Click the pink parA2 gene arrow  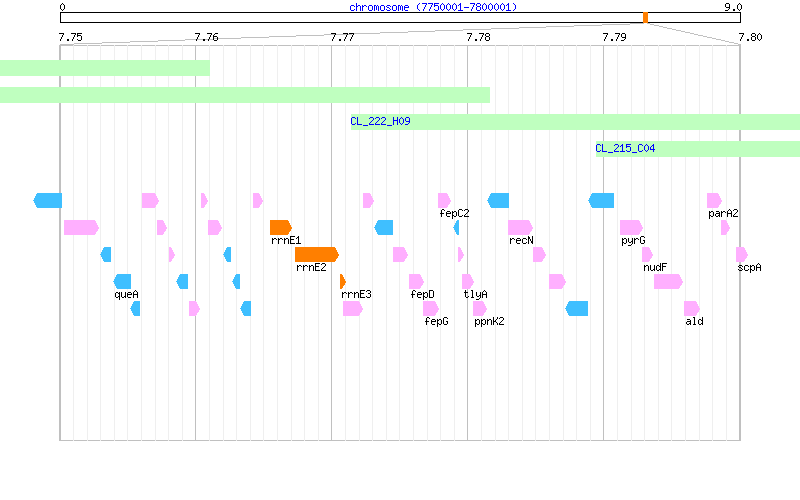[714, 201]
